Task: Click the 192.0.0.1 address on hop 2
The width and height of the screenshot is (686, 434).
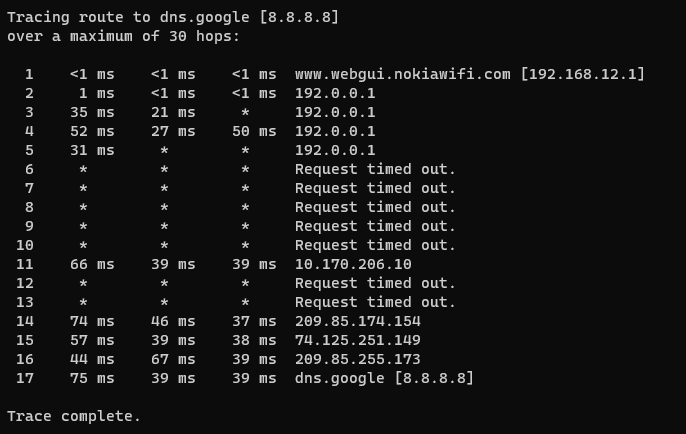Action: pyautogui.click(x=335, y=93)
